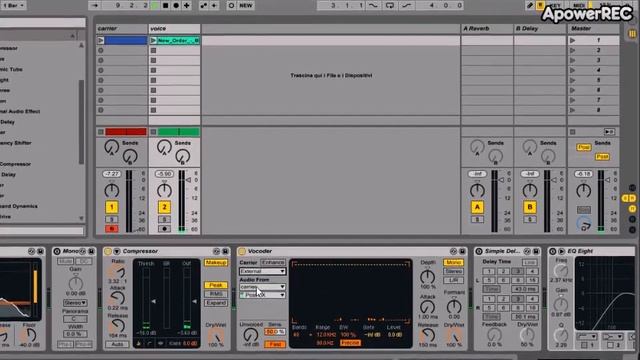This screenshot has width=640, height=360.
Task: Stop clips on the carrier track
Action: click(x=101, y=132)
